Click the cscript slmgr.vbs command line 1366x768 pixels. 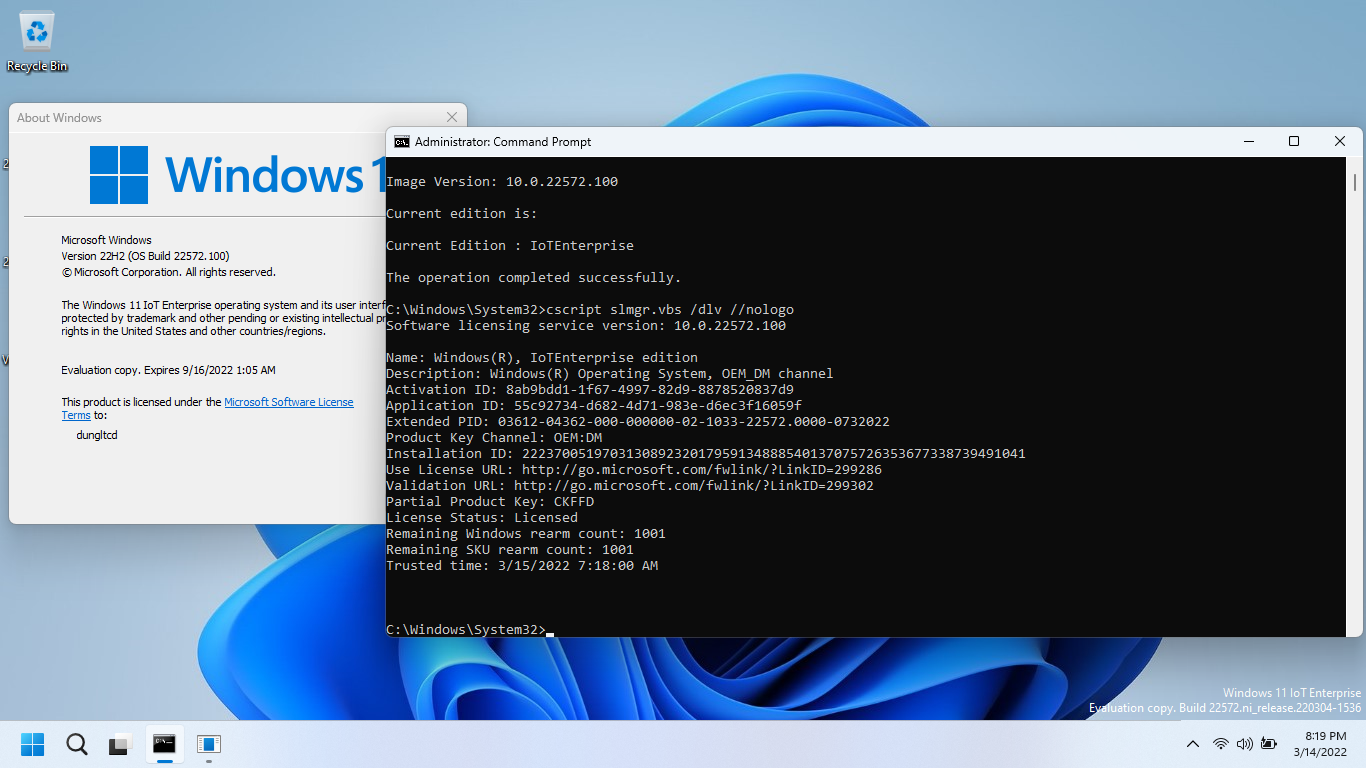click(x=590, y=310)
